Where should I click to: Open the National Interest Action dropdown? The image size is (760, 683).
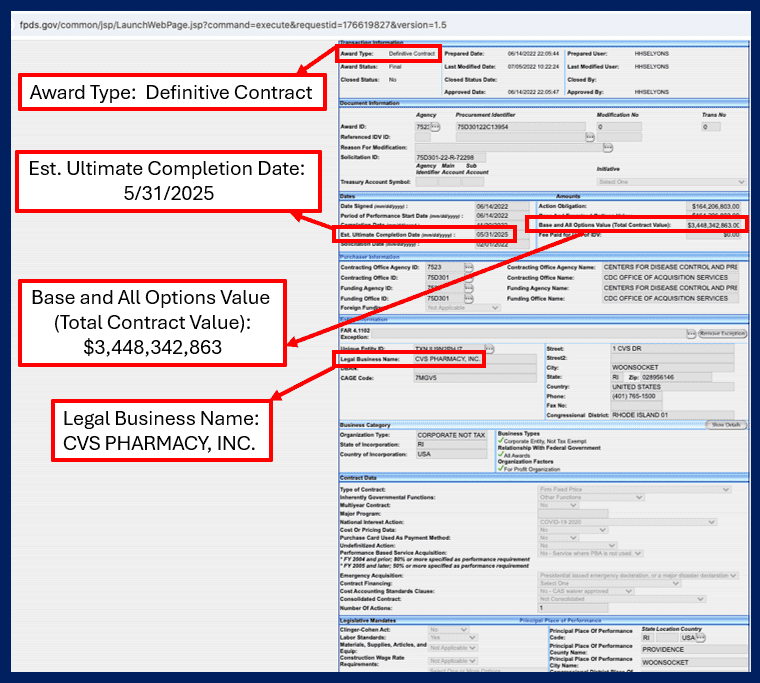[627, 522]
